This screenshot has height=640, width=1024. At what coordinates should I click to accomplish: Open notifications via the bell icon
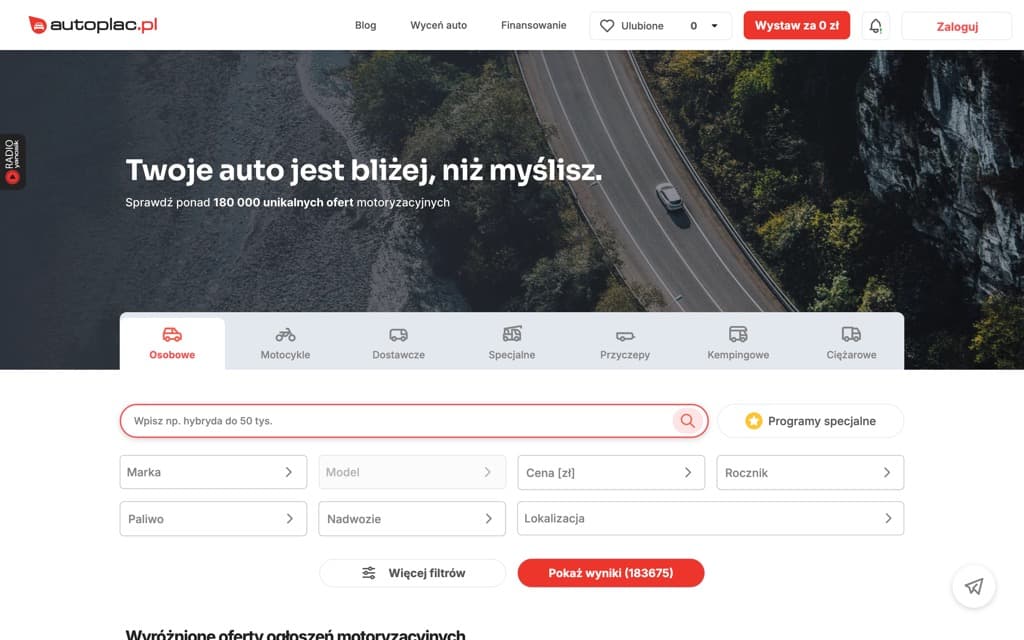tap(875, 25)
